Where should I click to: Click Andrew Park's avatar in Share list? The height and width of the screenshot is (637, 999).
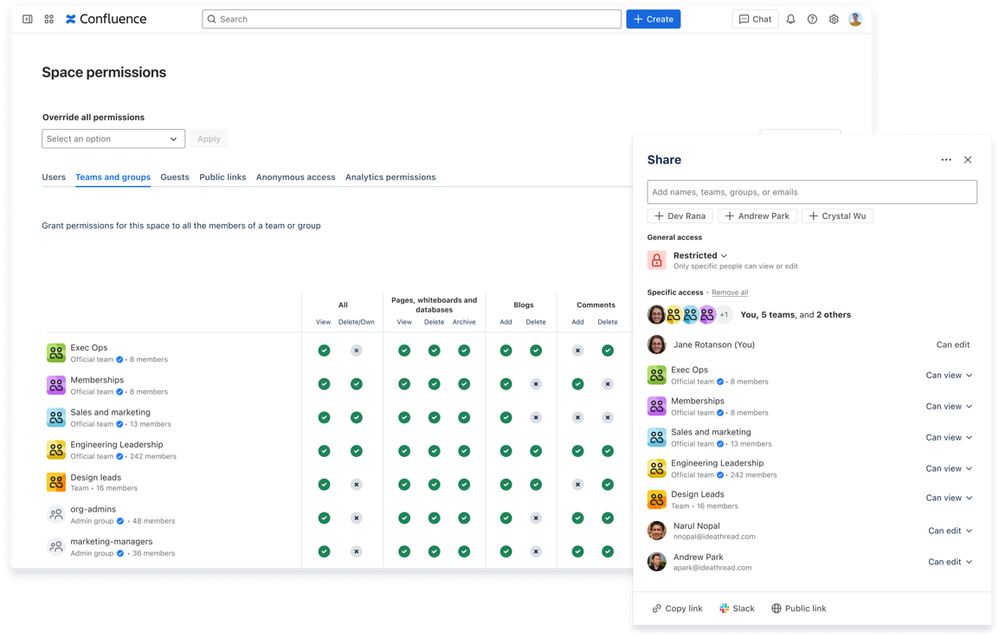(x=657, y=562)
